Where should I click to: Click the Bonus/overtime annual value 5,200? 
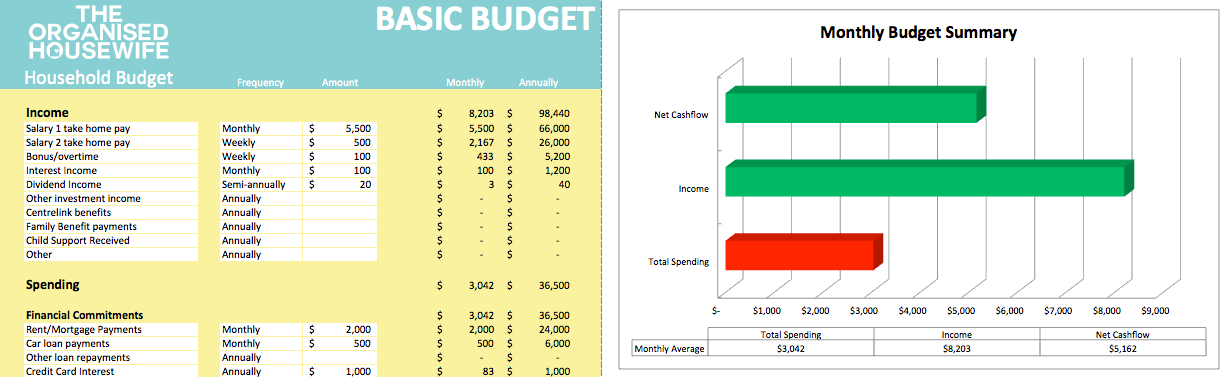click(x=557, y=157)
